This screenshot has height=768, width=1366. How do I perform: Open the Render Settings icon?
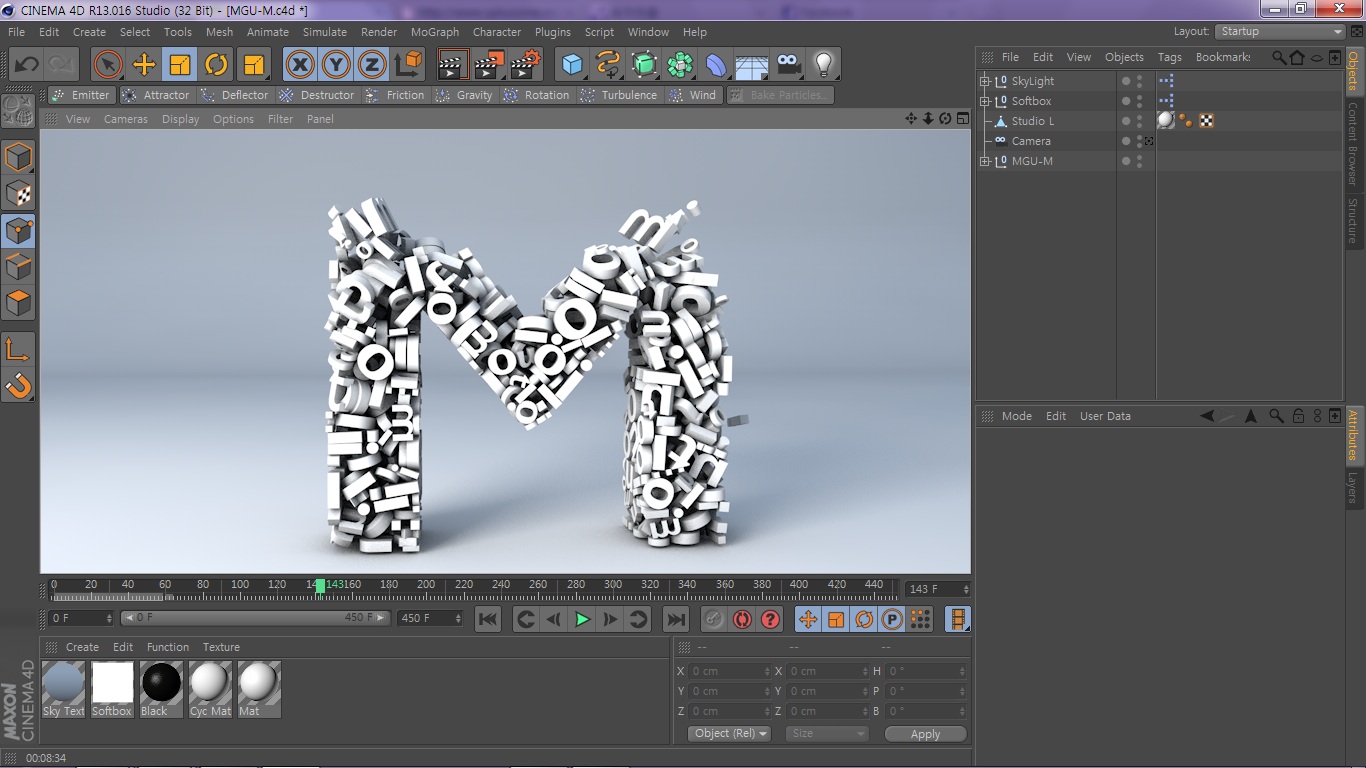(525, 65)
